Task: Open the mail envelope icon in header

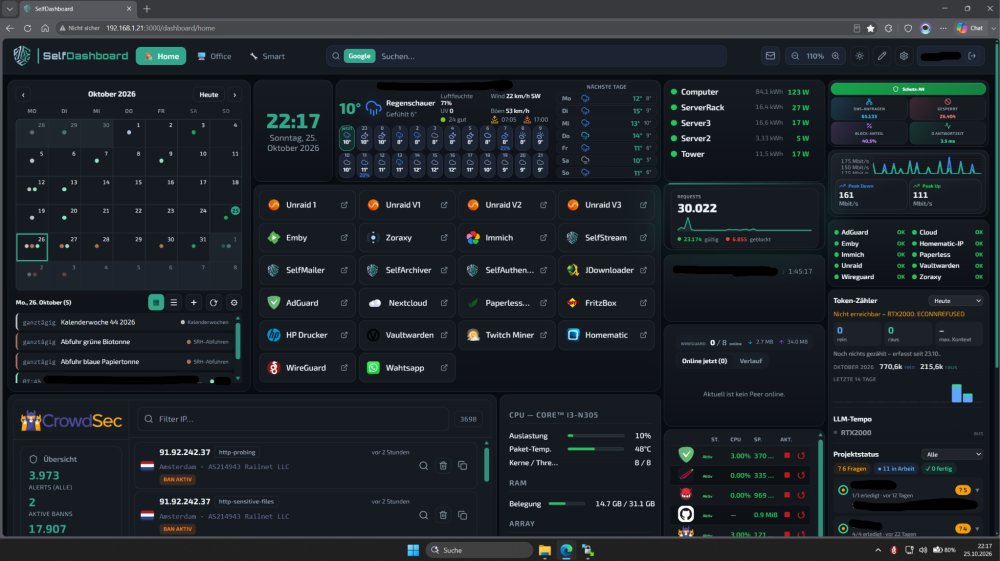Action: tap(770, 56)
